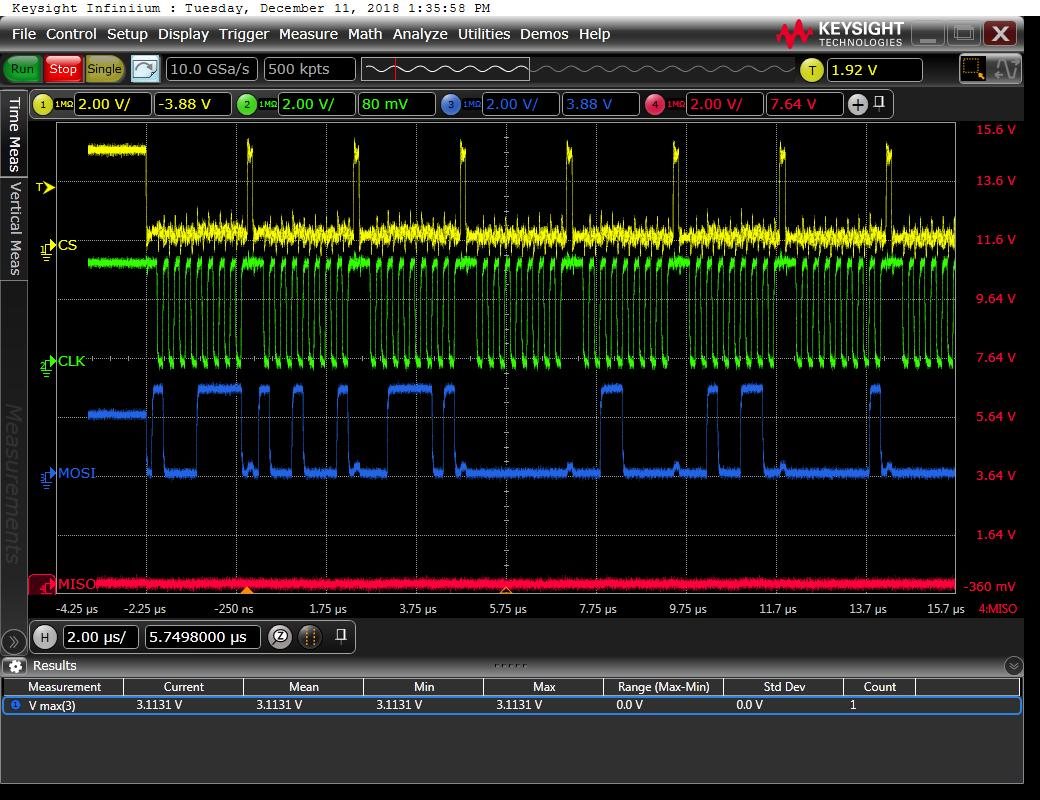Click the pin icon beside timebase controls
Image resolution: width=1040 pixels, height=800 pixels.
[341, 636]
